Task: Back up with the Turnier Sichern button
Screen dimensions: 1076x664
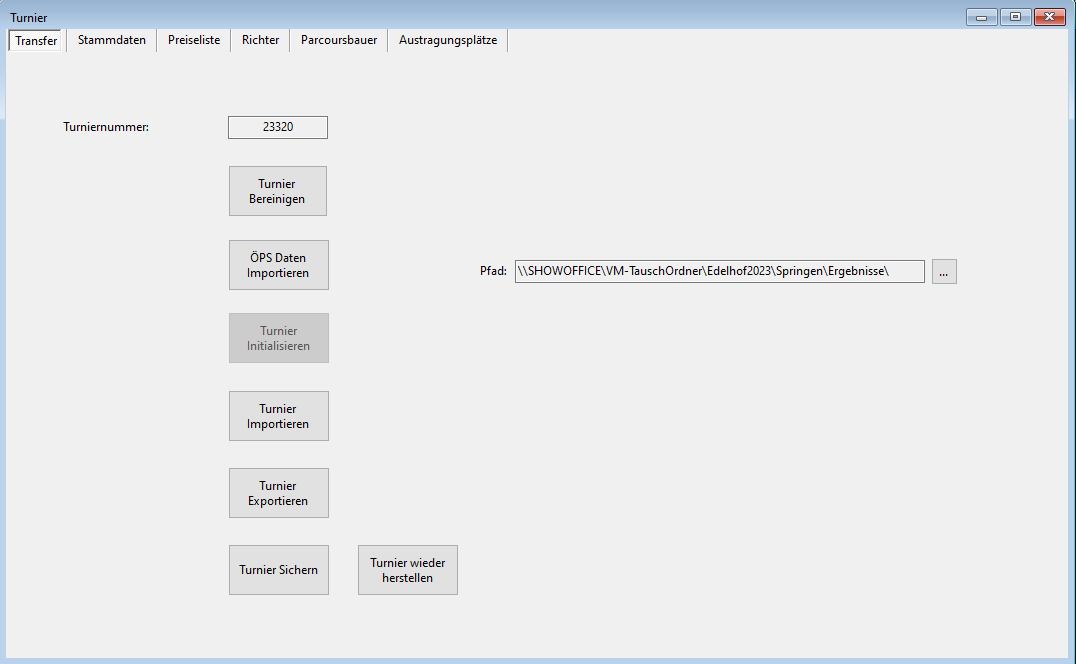Action: tap(278, 570)
